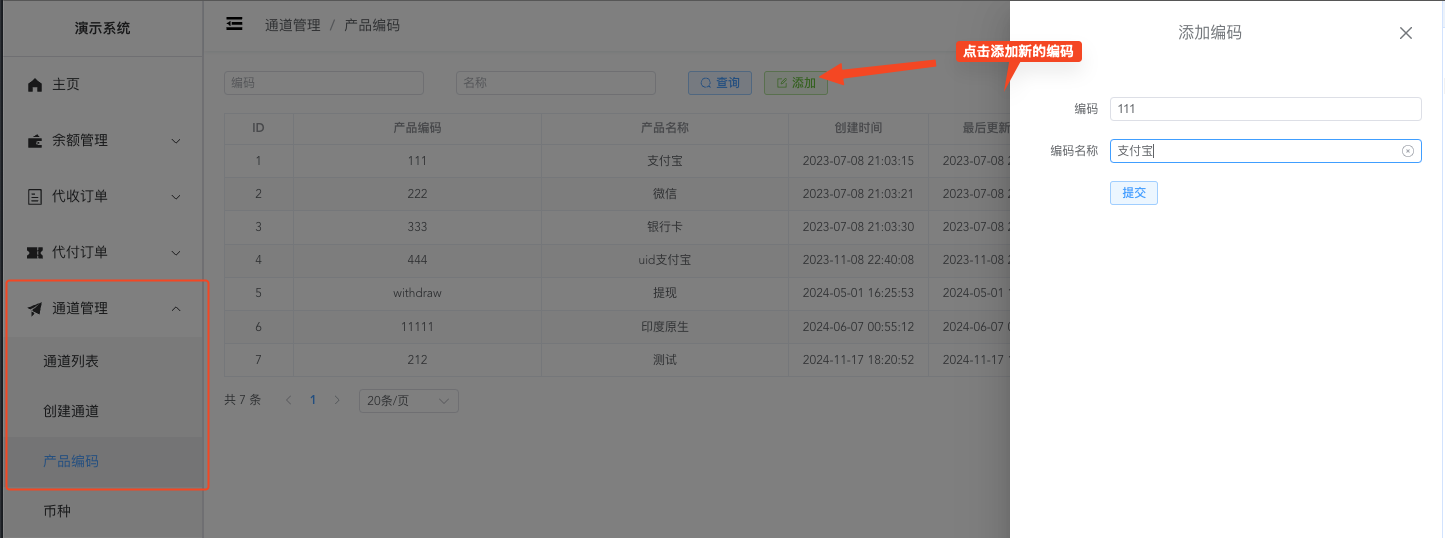The height and width of the screenshot is (538, 1445).
Task: Submit the form with 提交 button
Action: (x=1134, y=193)
